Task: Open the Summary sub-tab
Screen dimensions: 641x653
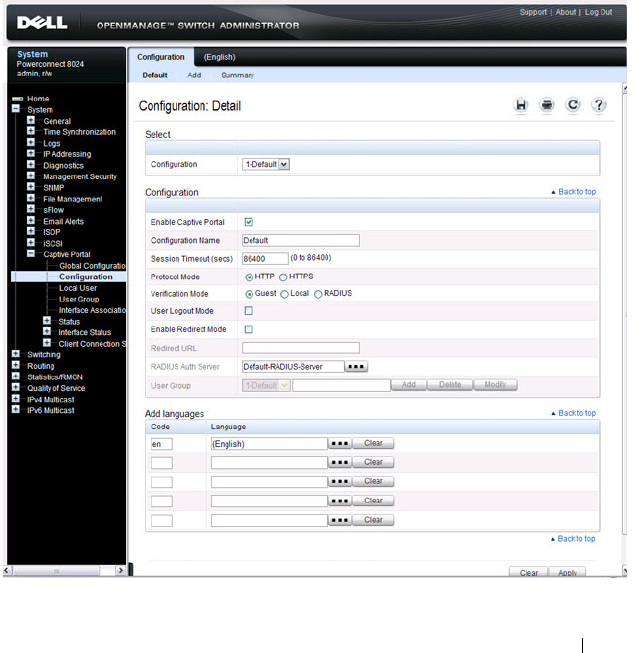Action: click(237, 75)
